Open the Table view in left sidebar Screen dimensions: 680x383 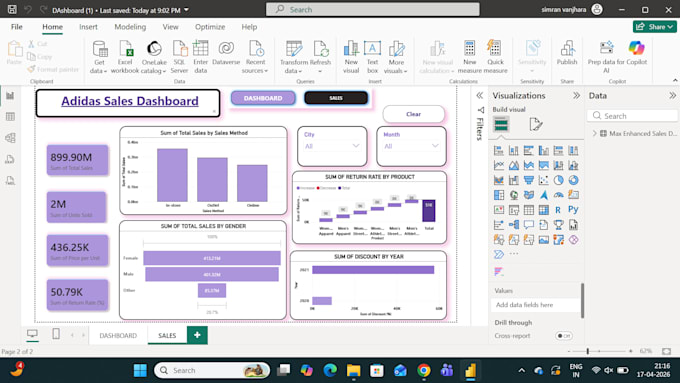click(10, 117)
